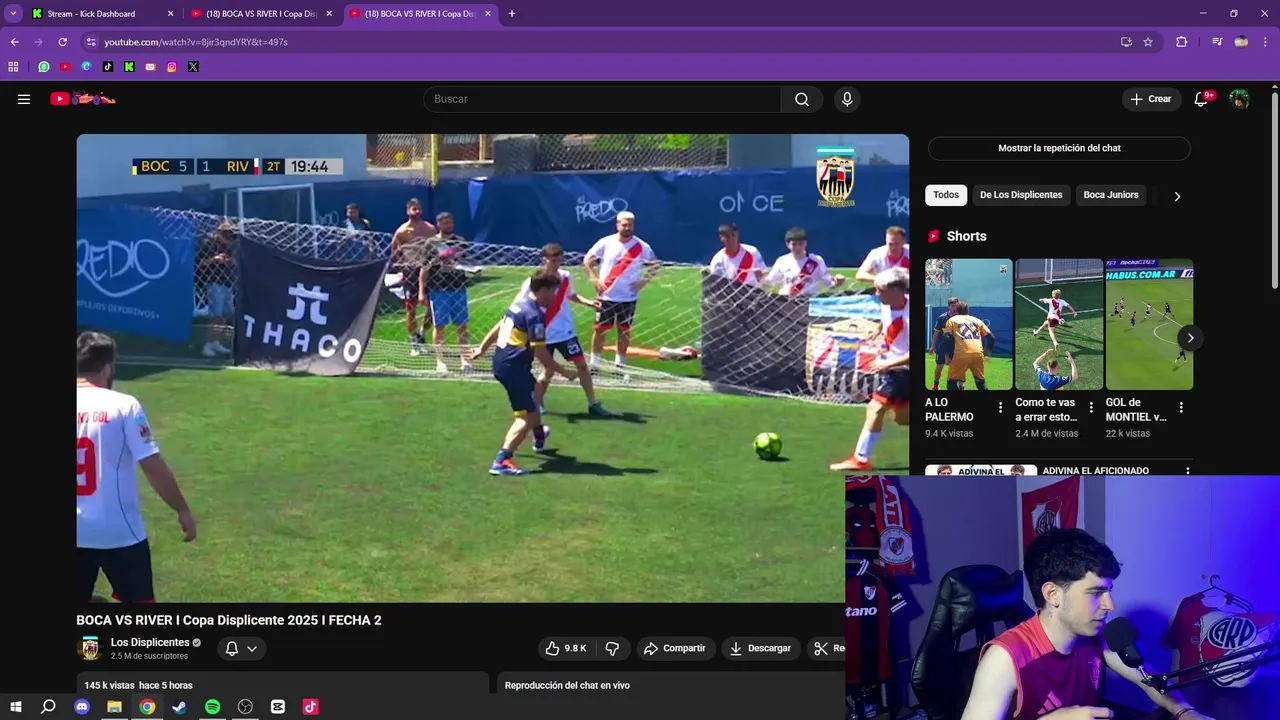
Task: Open Chrome three-dot menu
Action: (1266, 42)
